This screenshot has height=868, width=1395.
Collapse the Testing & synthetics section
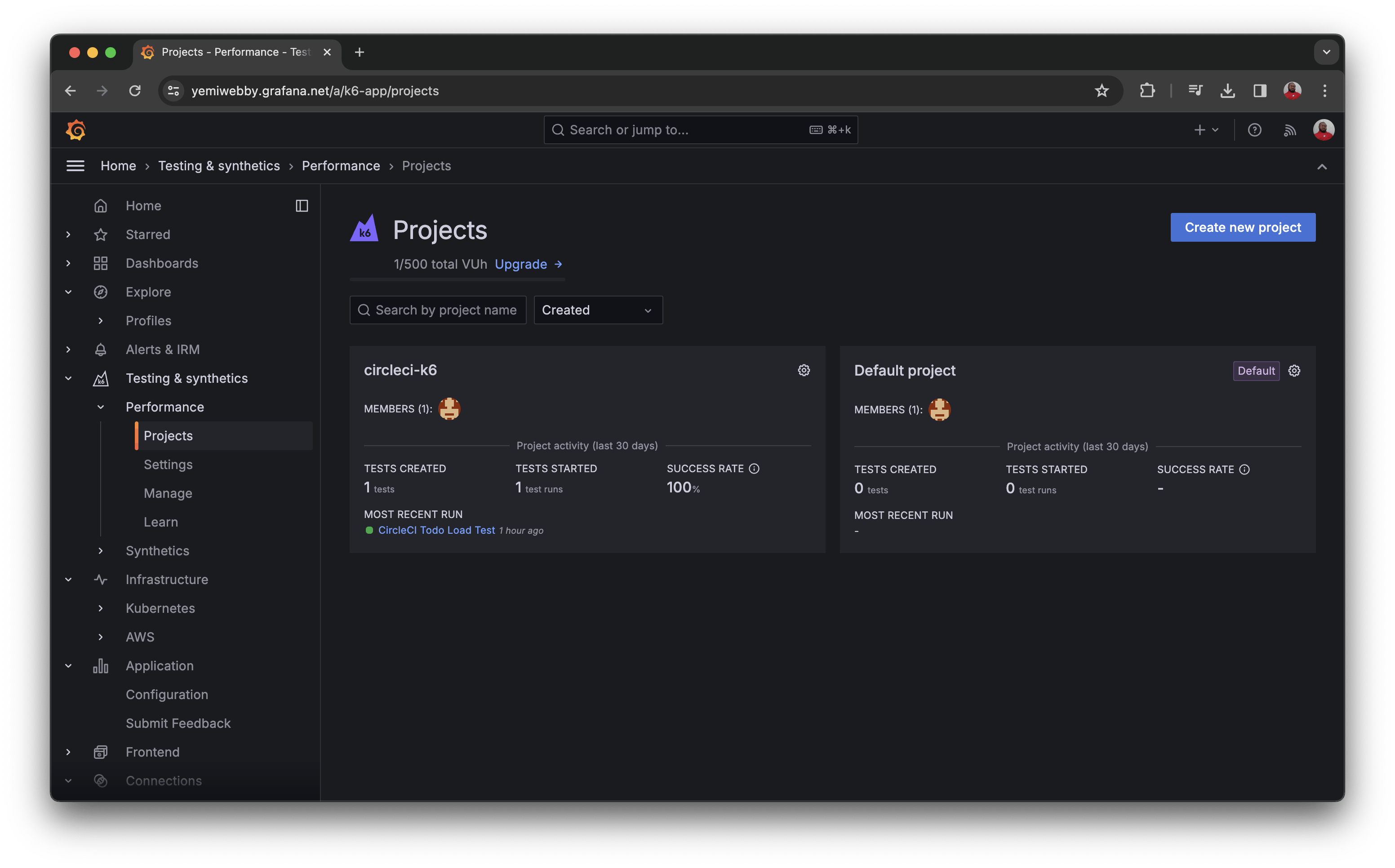(x=68, y=378)
